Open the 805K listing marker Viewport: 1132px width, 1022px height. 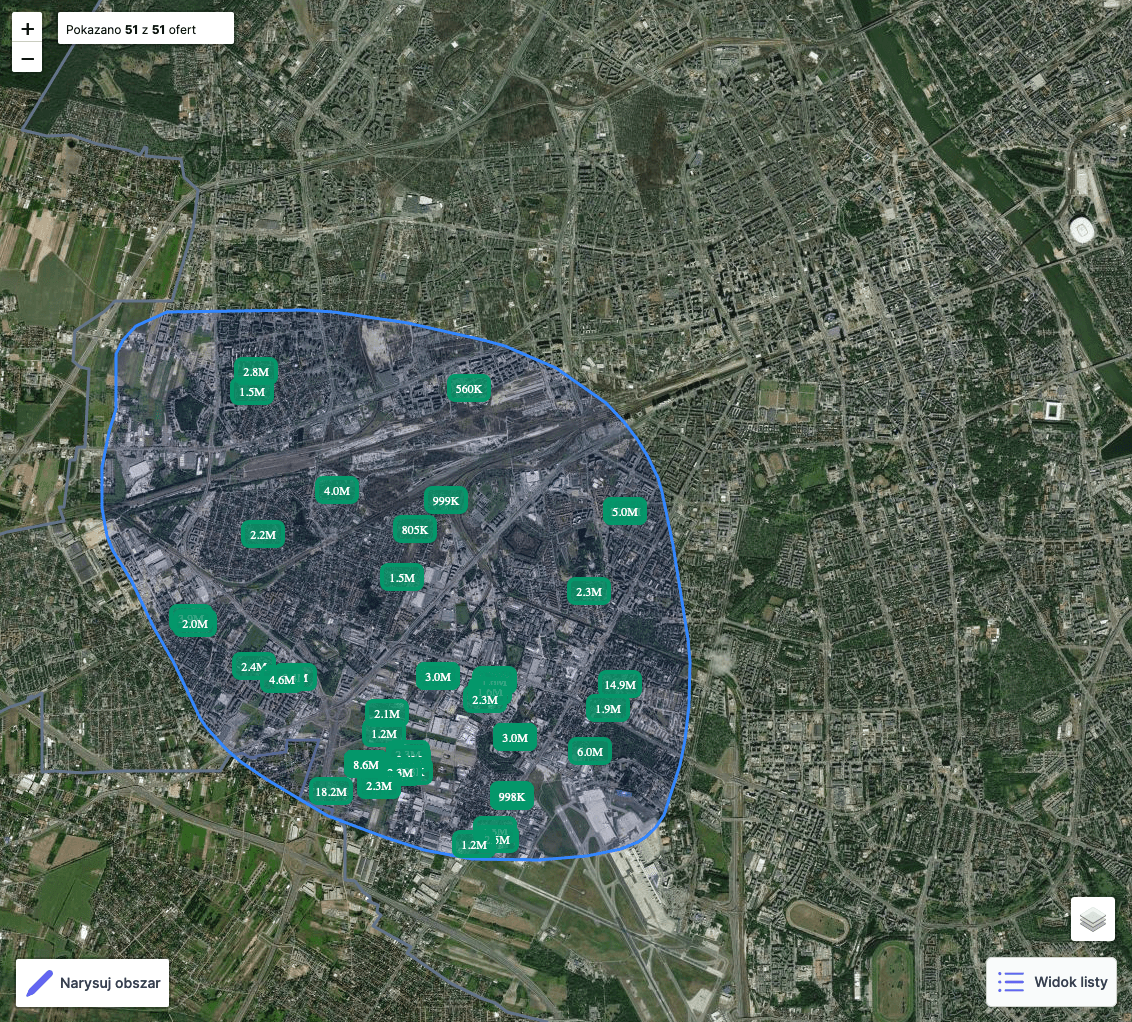click(x=414, y=530)
